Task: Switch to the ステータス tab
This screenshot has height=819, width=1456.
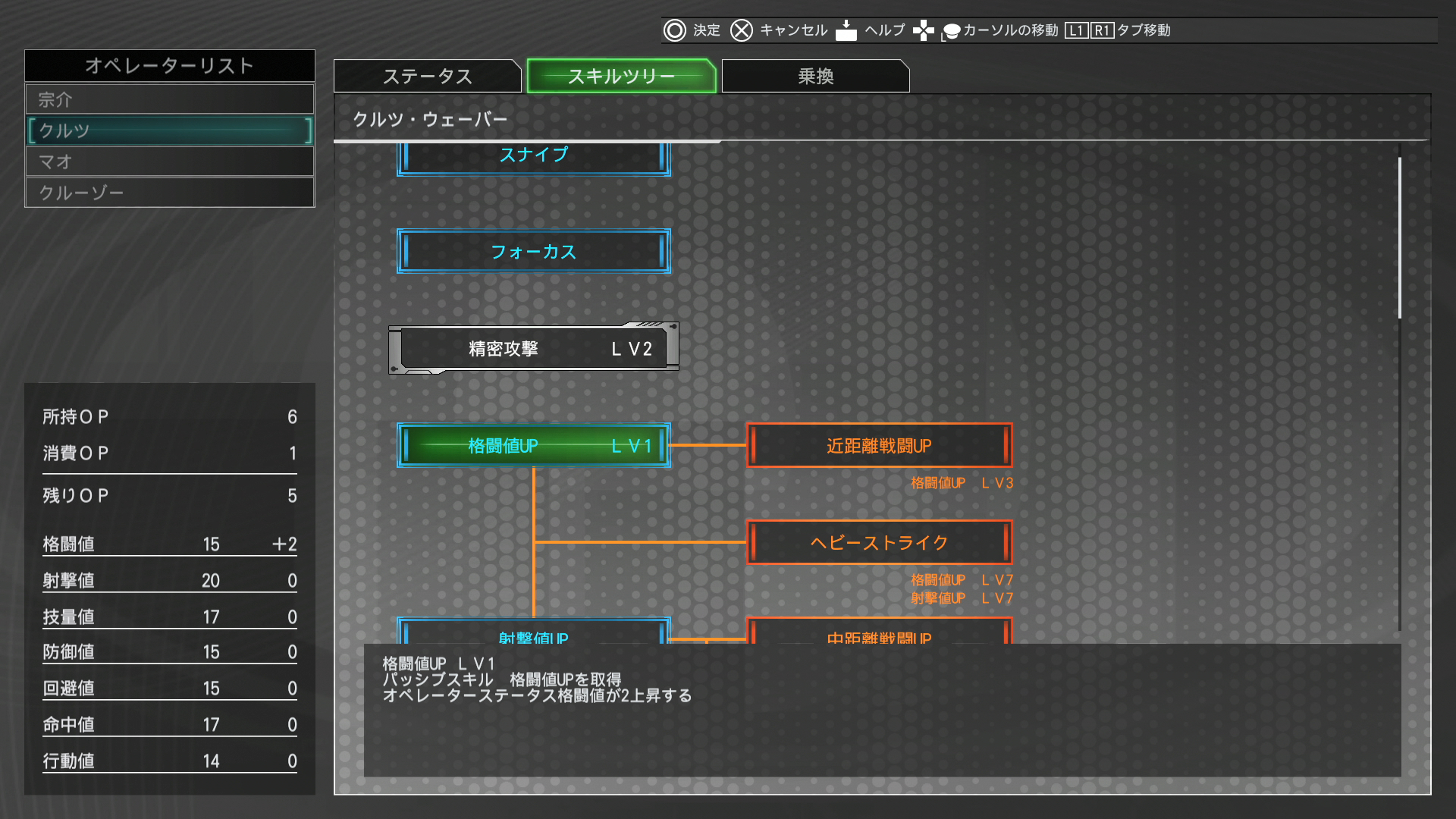Action: click(x=427, y=77)
